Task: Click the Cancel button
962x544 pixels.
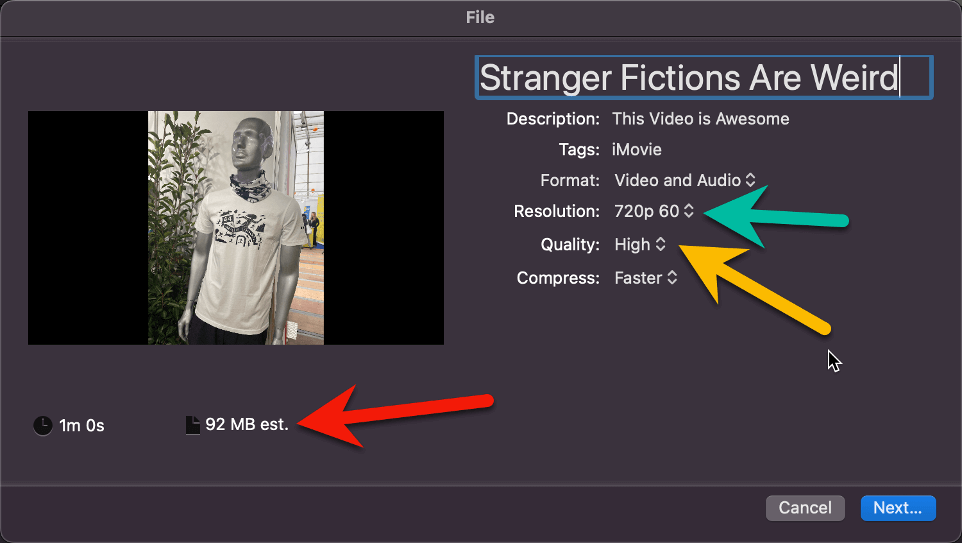Action: 805,508
